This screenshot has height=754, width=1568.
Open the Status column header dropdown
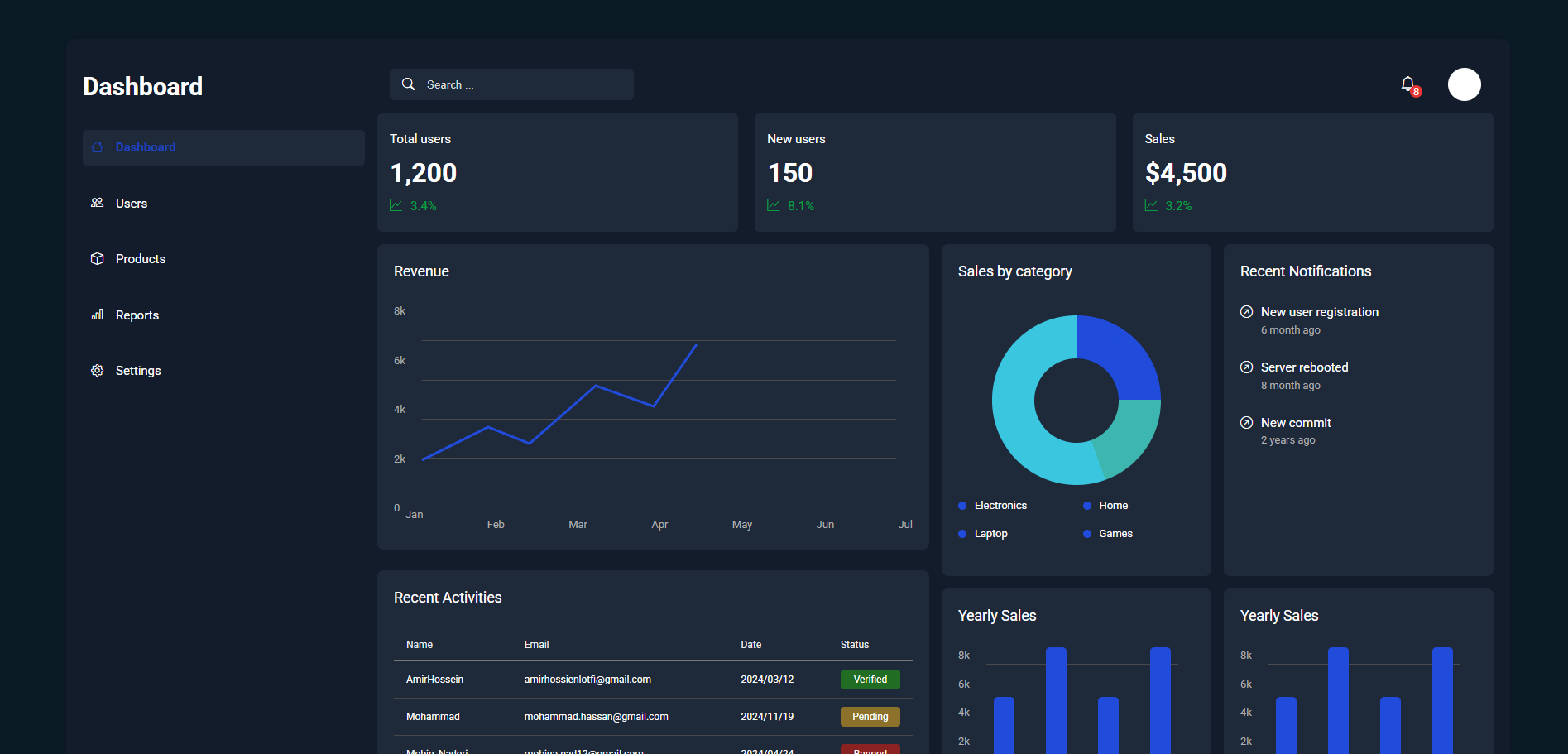click(x=854, y=644)
